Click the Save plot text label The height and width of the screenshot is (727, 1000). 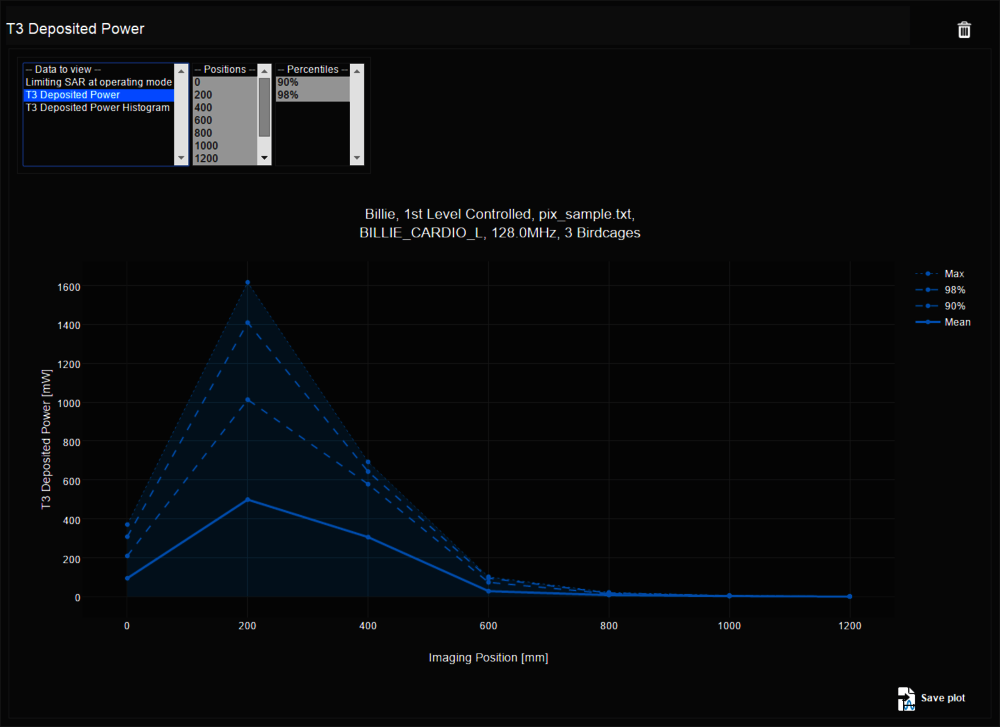click(943, 698)
